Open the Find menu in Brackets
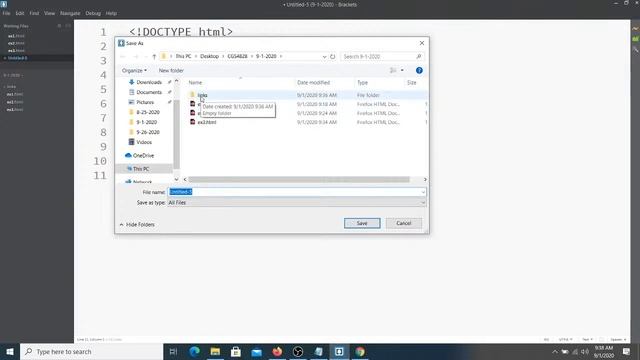640x360 pixels. (34, 13)
